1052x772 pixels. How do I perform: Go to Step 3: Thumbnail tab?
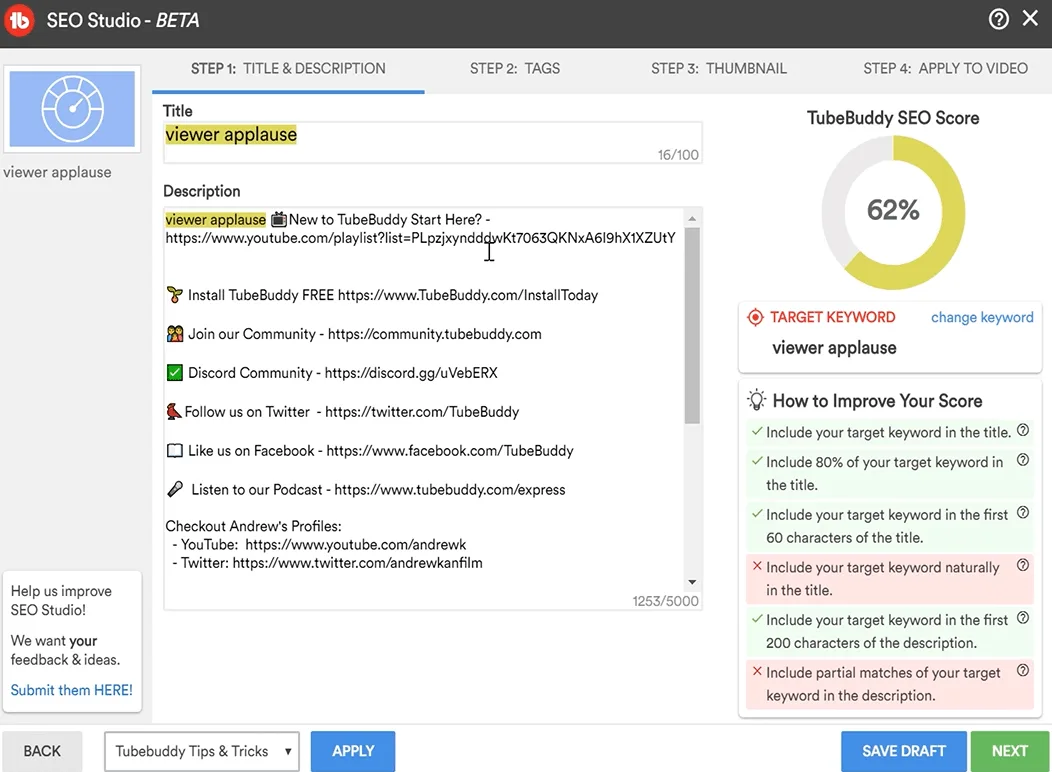coord(719,68)
